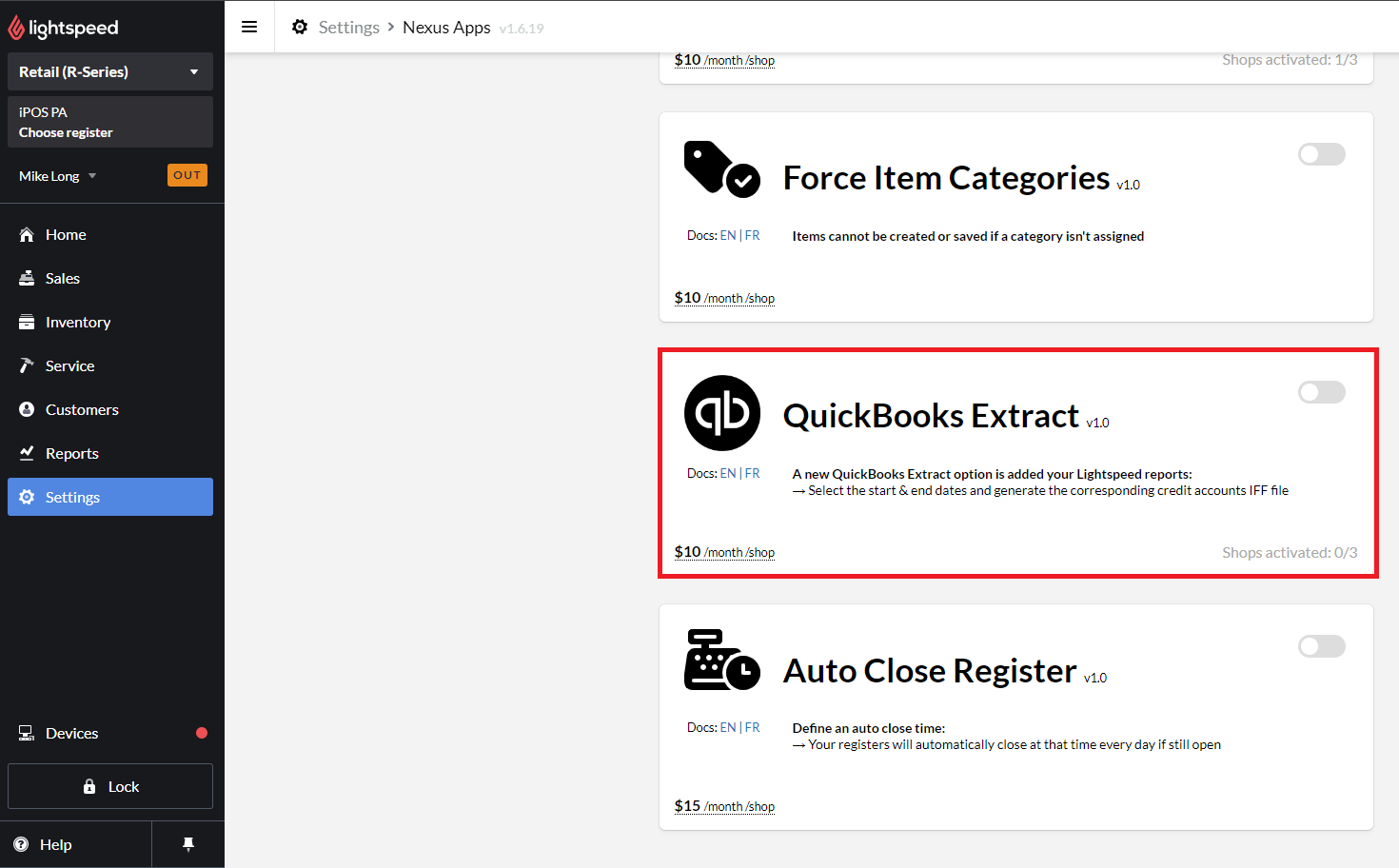The width and height of the screenshot is (1399, 868).
Task: Click the Lightspeed logo
Action: point(63,29)
